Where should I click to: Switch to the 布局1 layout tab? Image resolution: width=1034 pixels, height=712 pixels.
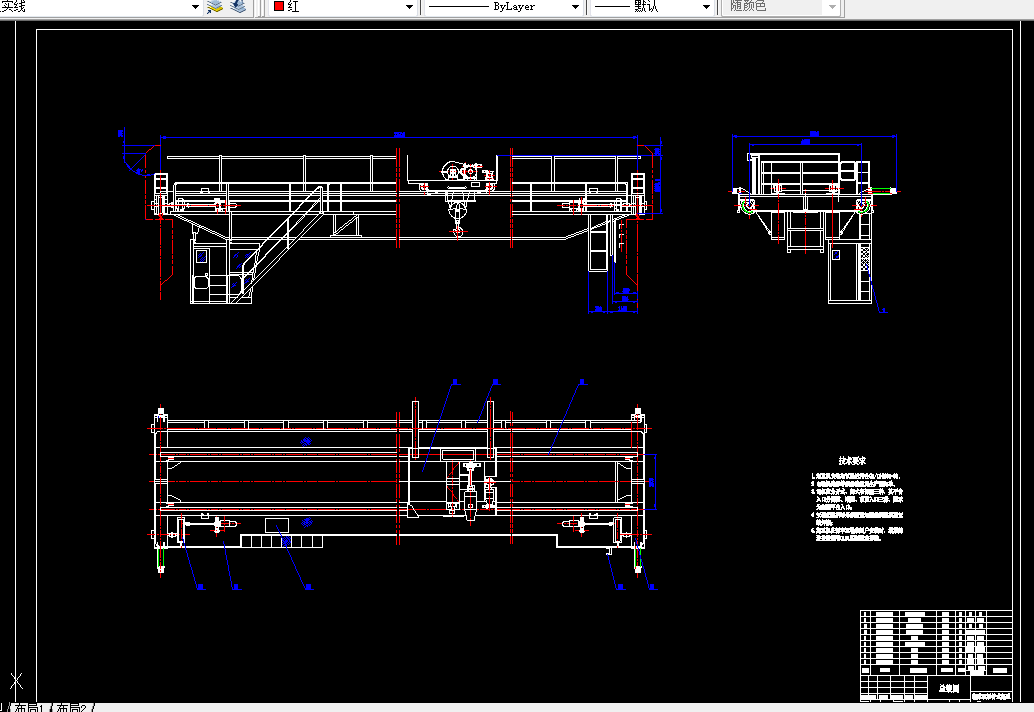click(28, 707)
